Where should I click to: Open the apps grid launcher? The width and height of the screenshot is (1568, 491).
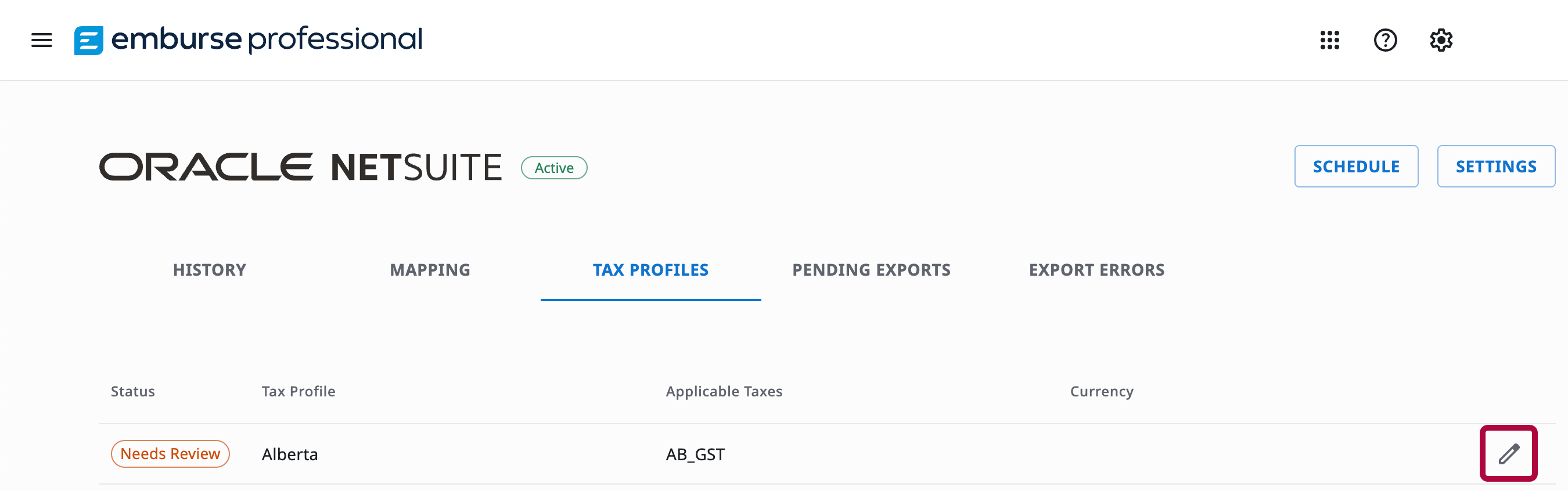pyautogui.click(x=1329, y=40)
